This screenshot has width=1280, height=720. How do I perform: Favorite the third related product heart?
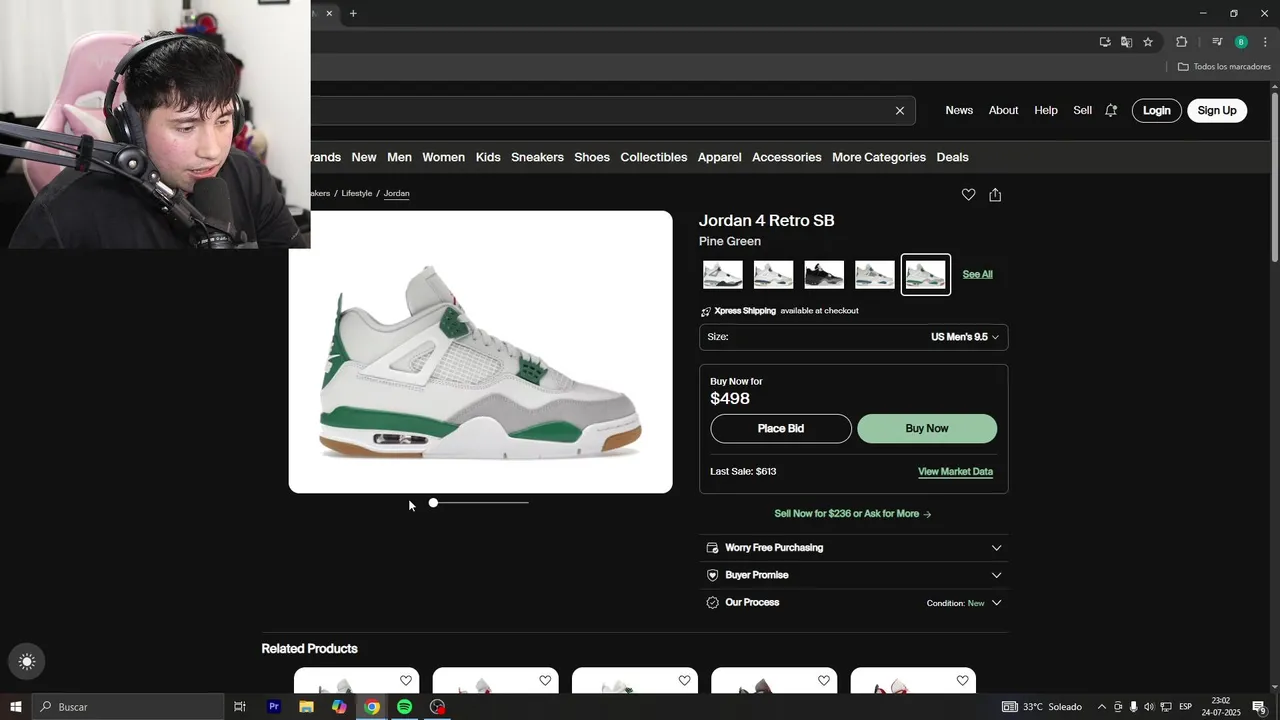[684, 681]
